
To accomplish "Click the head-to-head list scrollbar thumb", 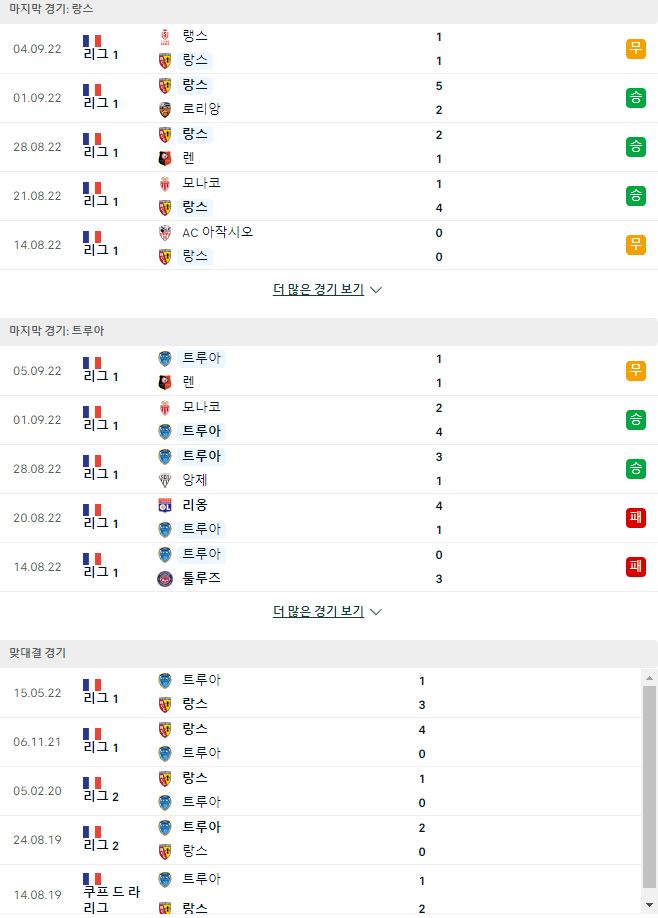I will pyautogui.click(x=649, y=787).
